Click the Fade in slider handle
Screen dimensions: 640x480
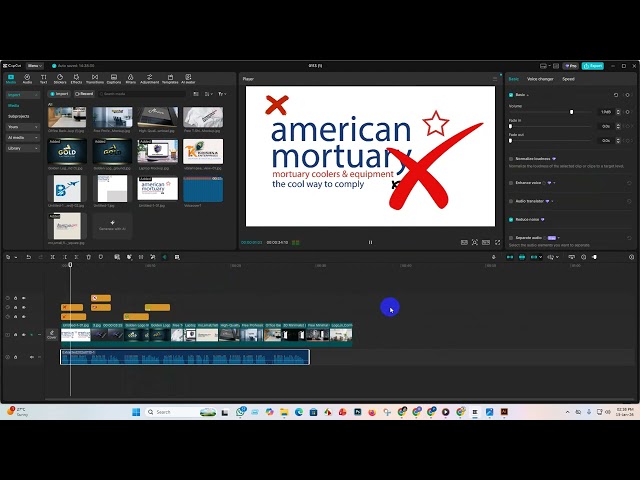click(511, 127)
